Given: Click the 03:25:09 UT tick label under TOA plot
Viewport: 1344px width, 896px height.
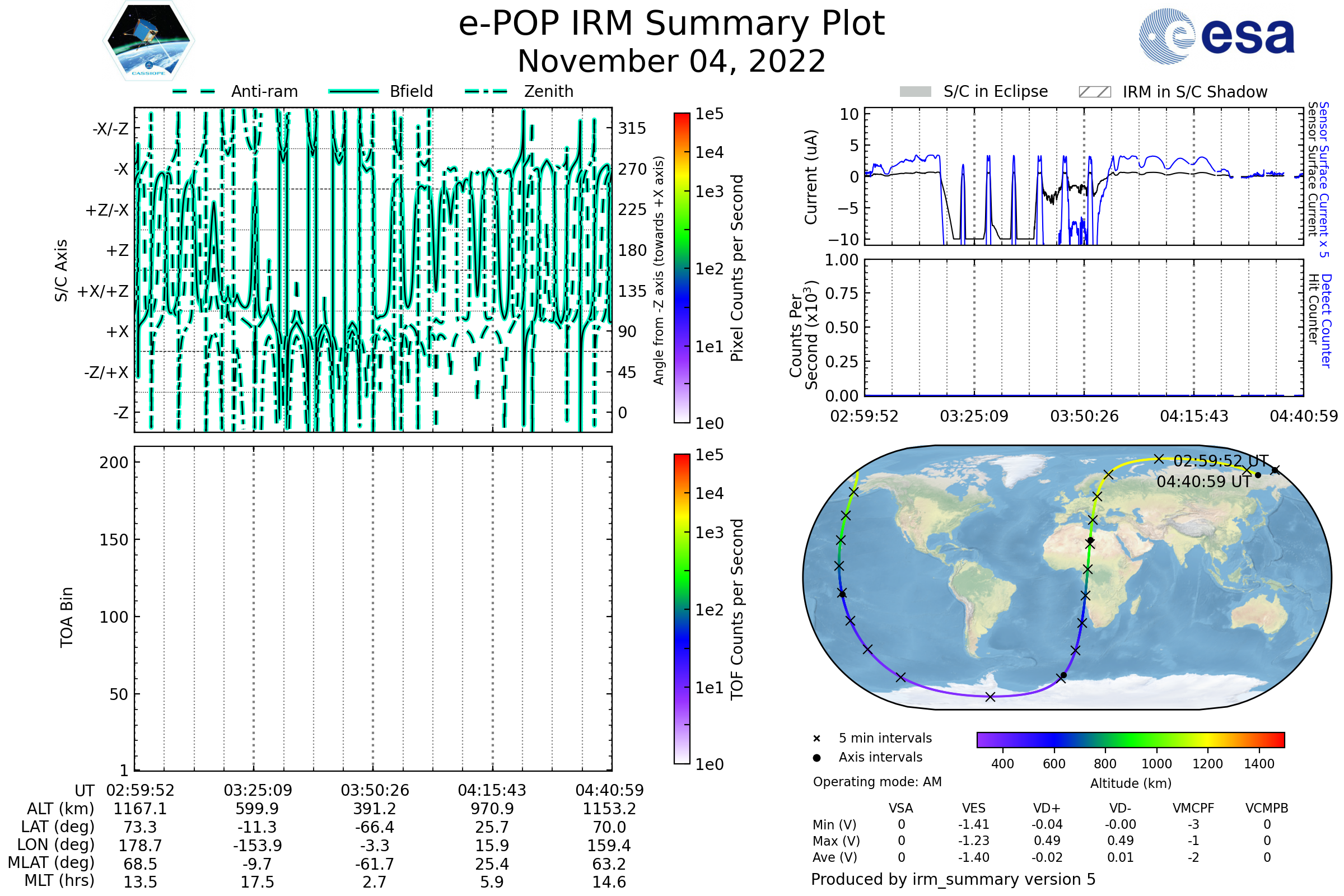Looking at the screenshot, I should [258, 790].
